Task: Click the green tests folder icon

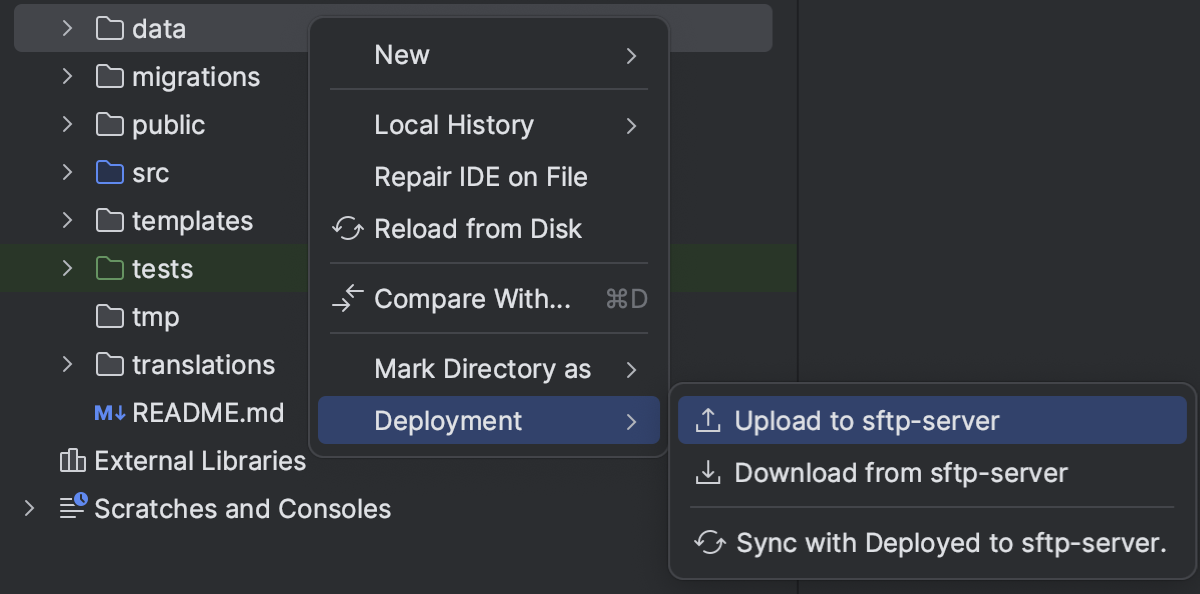Action: point(109,268)
